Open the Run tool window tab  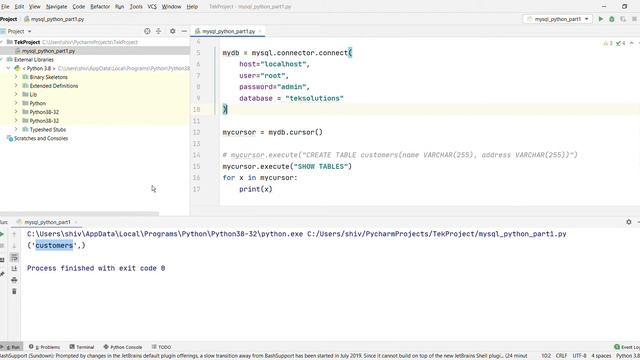pos(11,347)
